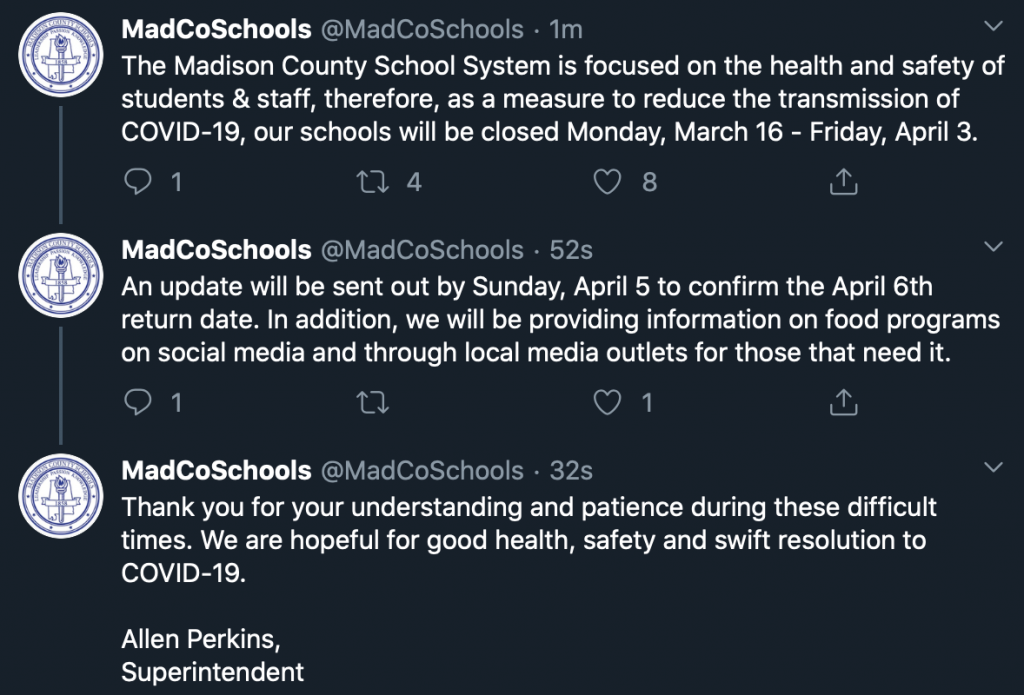
Task: Click the avatar on the third tweet
Action: coord(61,496)
